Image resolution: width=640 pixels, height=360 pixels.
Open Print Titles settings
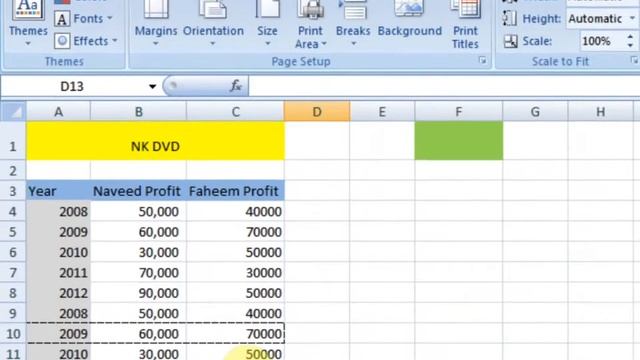(465, 25)
